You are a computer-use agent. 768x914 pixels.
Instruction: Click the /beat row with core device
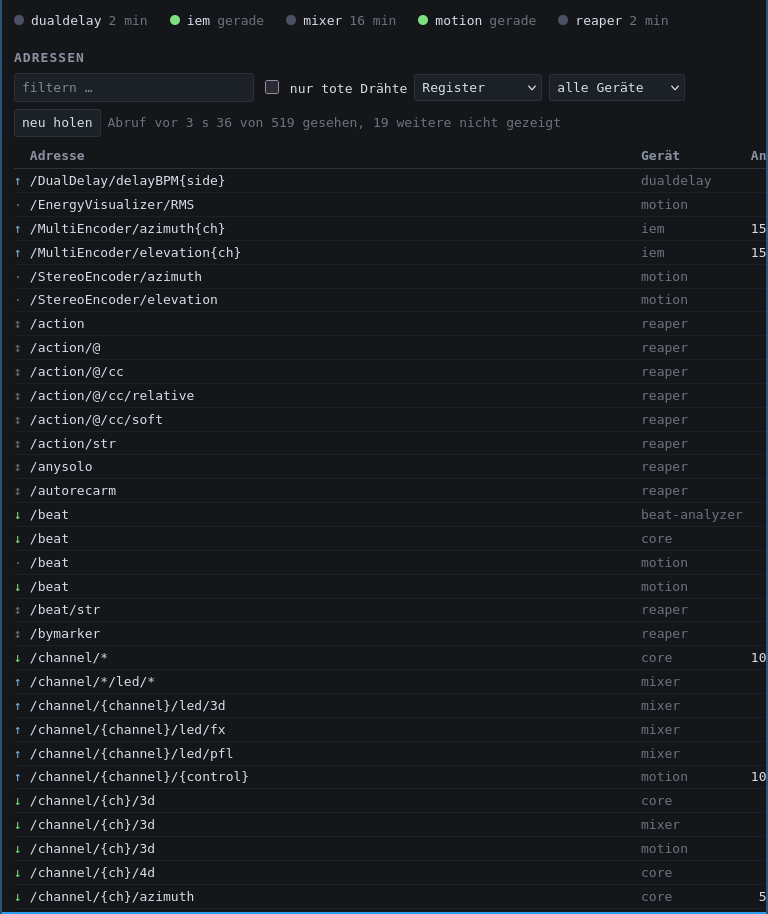click(390, 539)
